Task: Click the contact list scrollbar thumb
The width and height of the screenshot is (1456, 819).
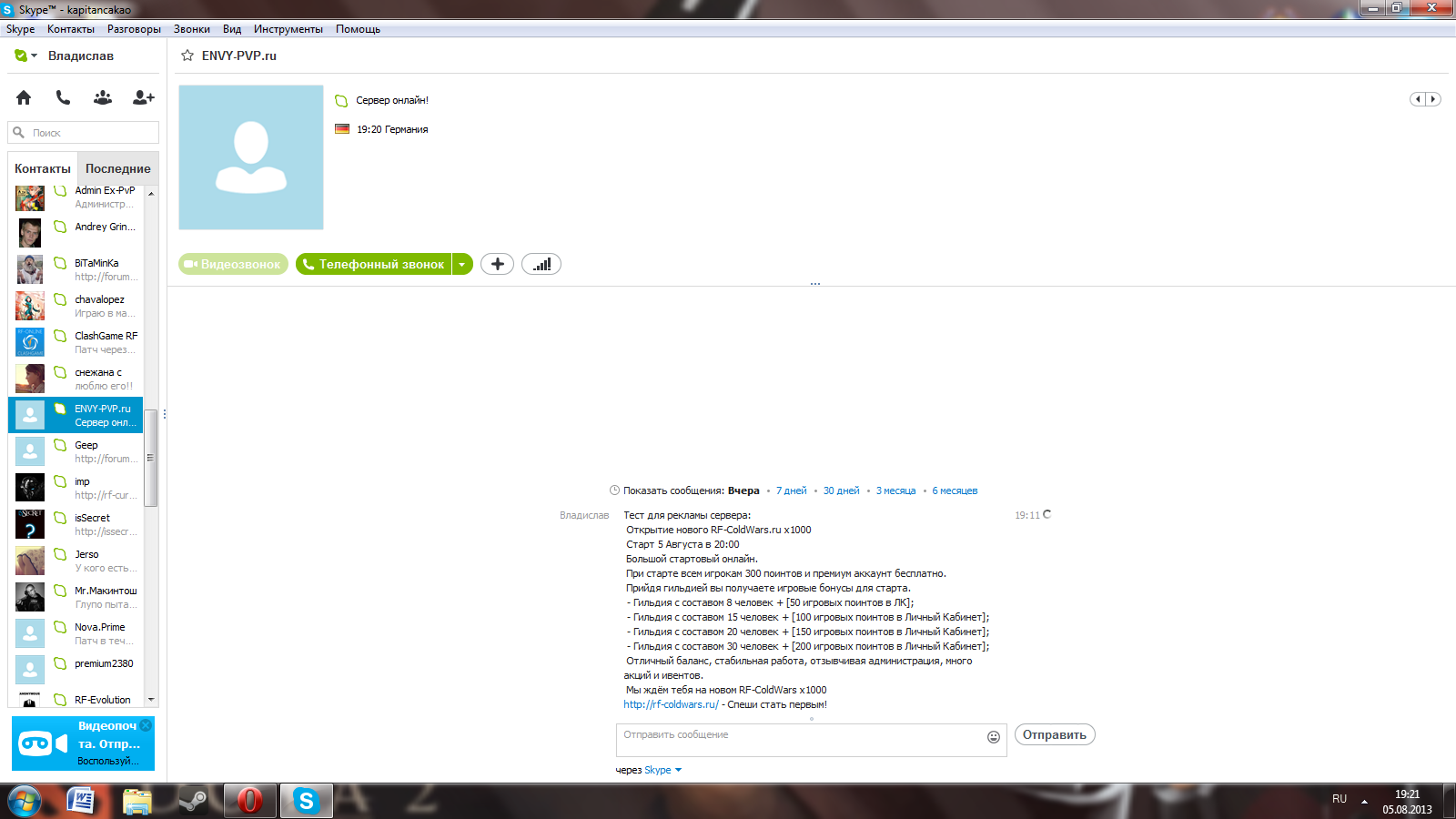Action: click(151, 458)
